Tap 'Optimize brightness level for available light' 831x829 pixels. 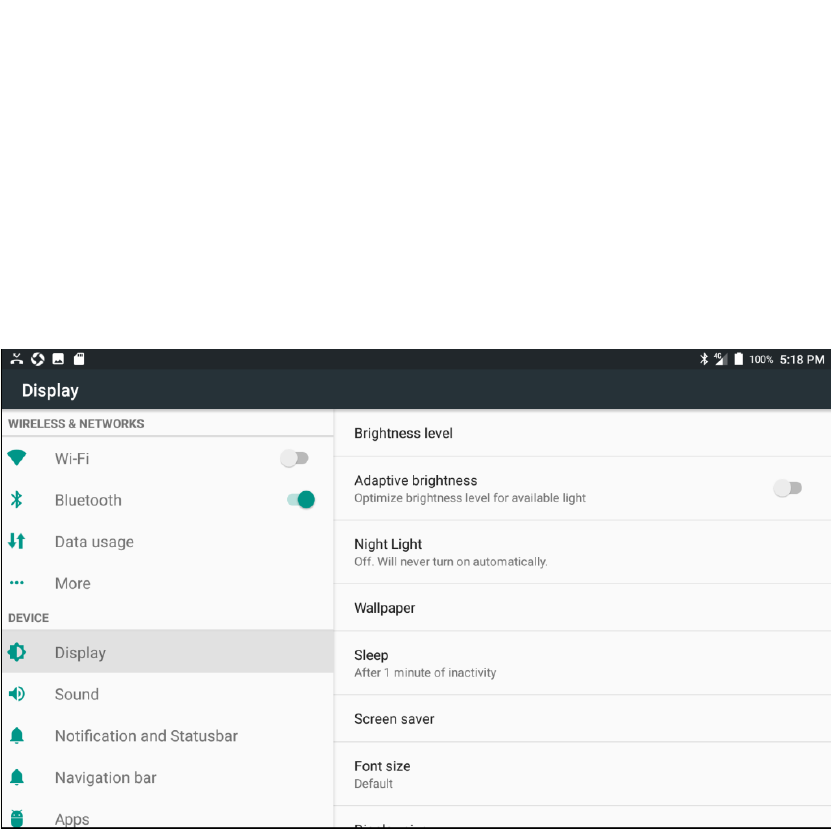[470, 498]
